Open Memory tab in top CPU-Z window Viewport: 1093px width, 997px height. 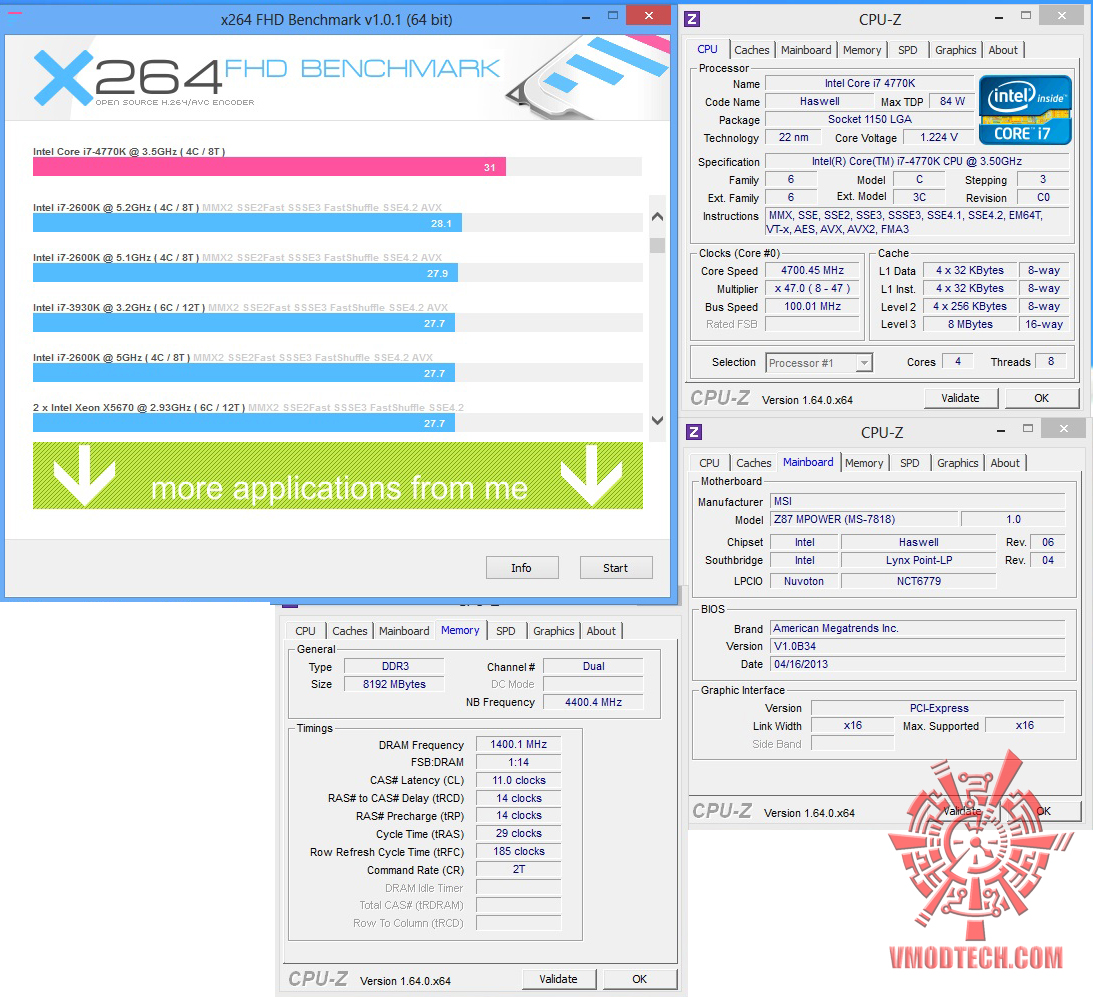tap(862, 50)
